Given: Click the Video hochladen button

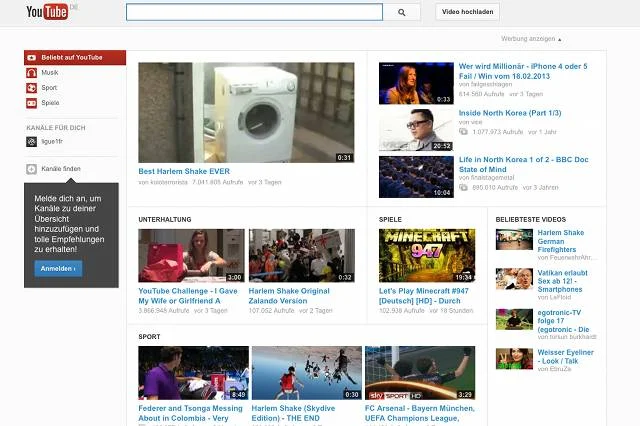Looking at the screenshot, I should [x=467, y=12].
